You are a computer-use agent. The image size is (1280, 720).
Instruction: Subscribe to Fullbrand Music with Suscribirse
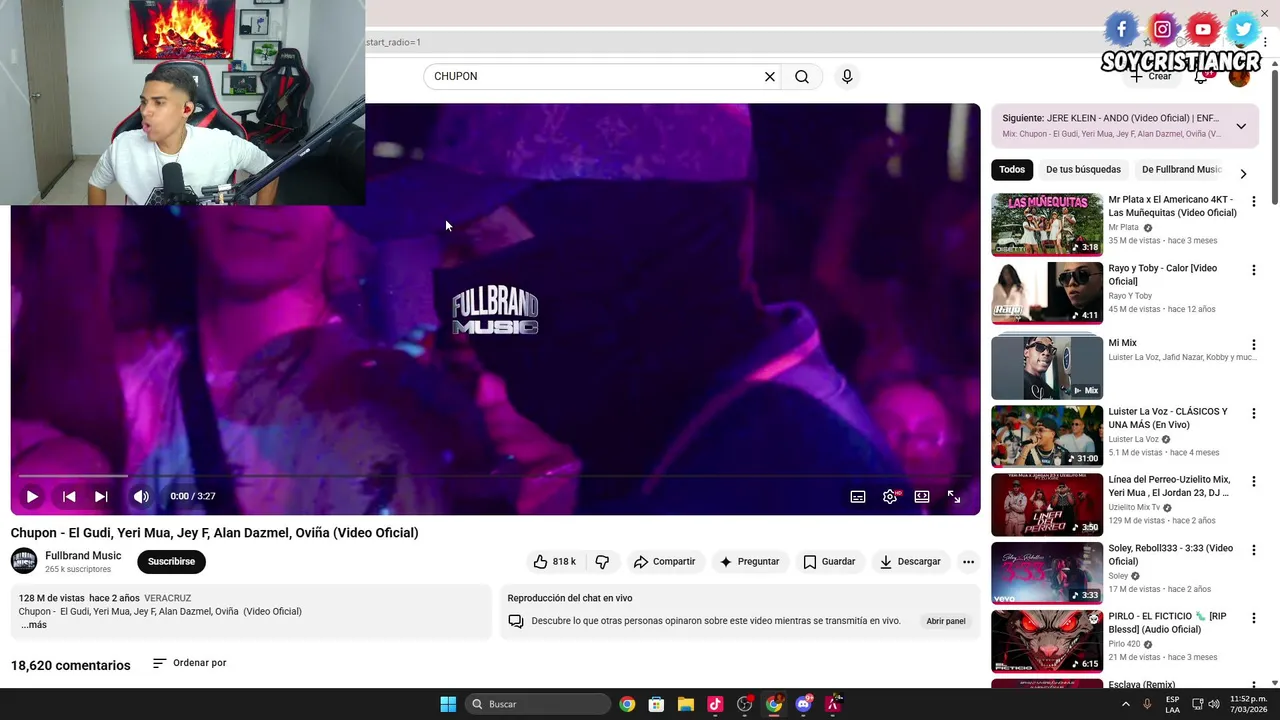[x=171, y=562]
